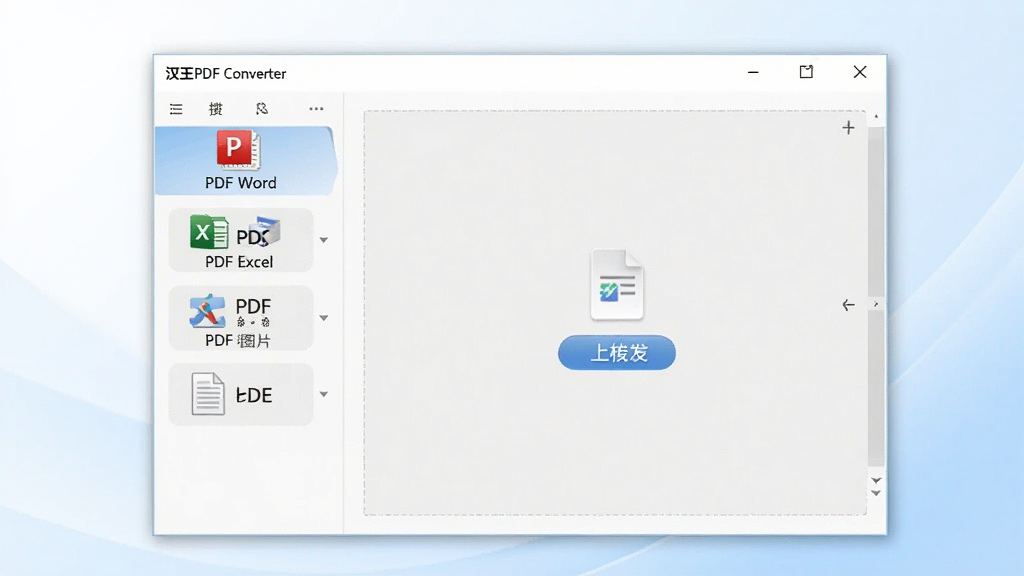Image resolution: width=1024 pixels, height=576 pixels.
Task: Select the text document conversion option
Action: [240, 394]
